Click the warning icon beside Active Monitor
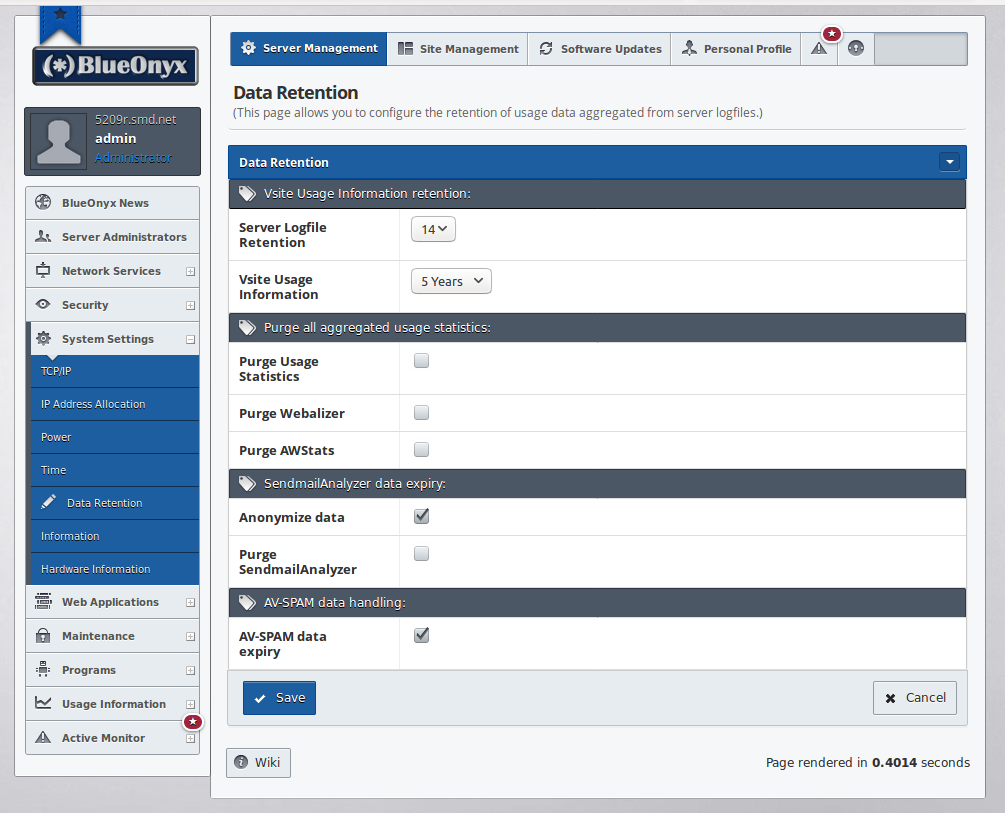This screenshot has height=813, width=1005. pos(43,737)
